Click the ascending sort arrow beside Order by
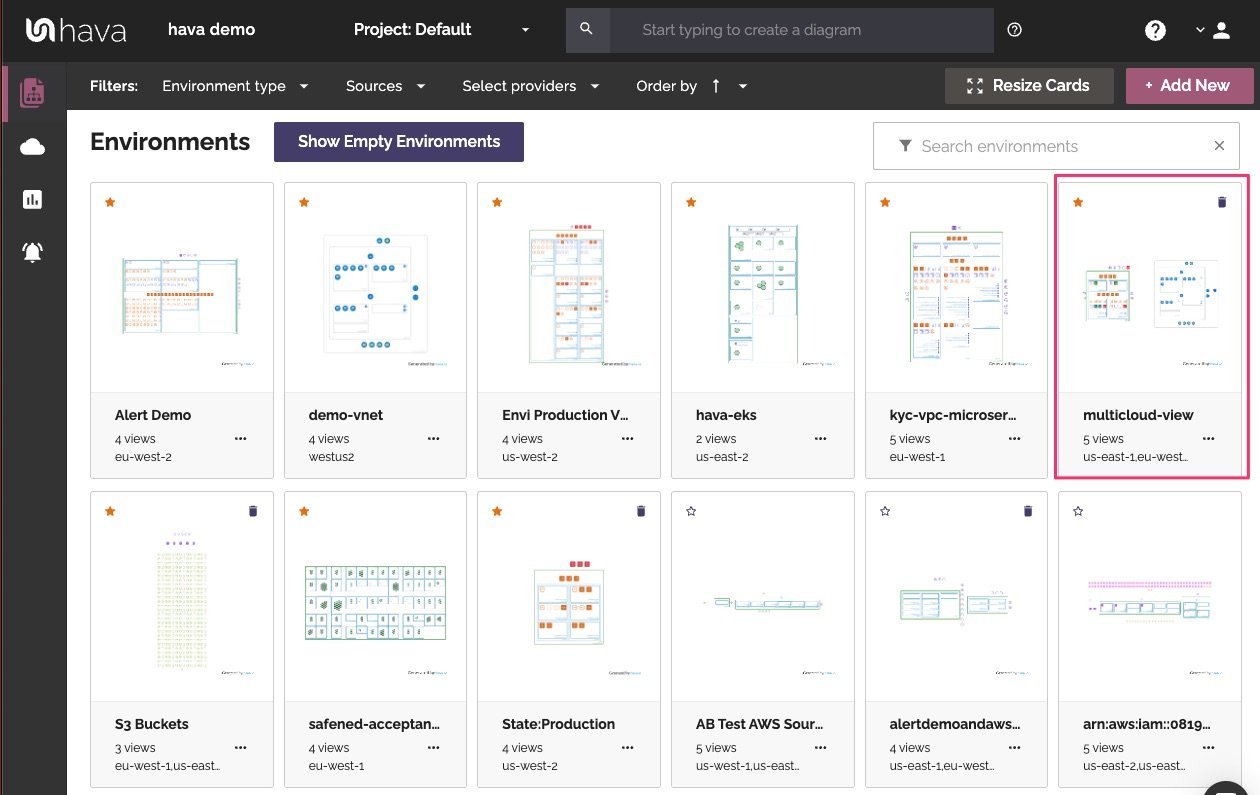 716,86
